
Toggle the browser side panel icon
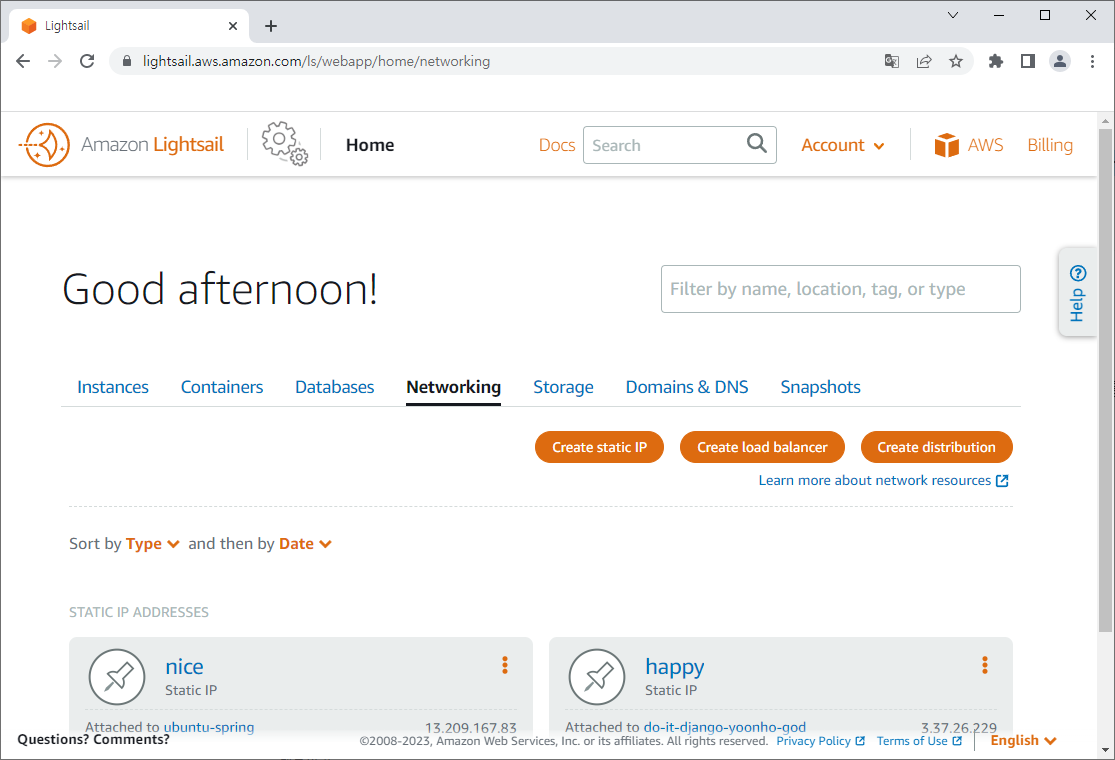(1028, 61)
